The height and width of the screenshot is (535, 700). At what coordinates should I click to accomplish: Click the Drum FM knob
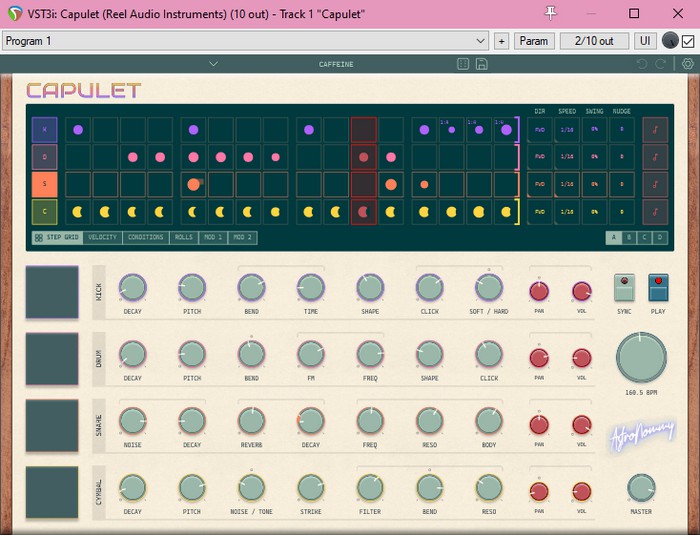[x=311, y=354]
